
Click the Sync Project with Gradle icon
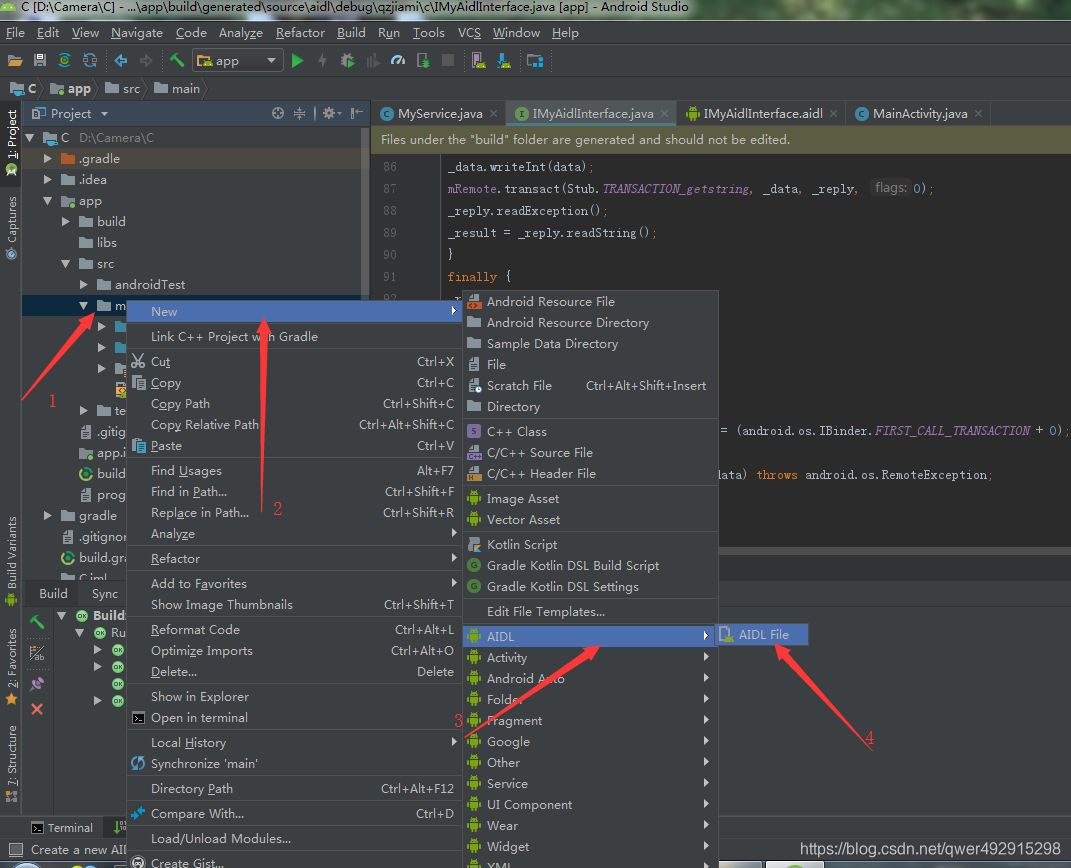tap(64, 61)
